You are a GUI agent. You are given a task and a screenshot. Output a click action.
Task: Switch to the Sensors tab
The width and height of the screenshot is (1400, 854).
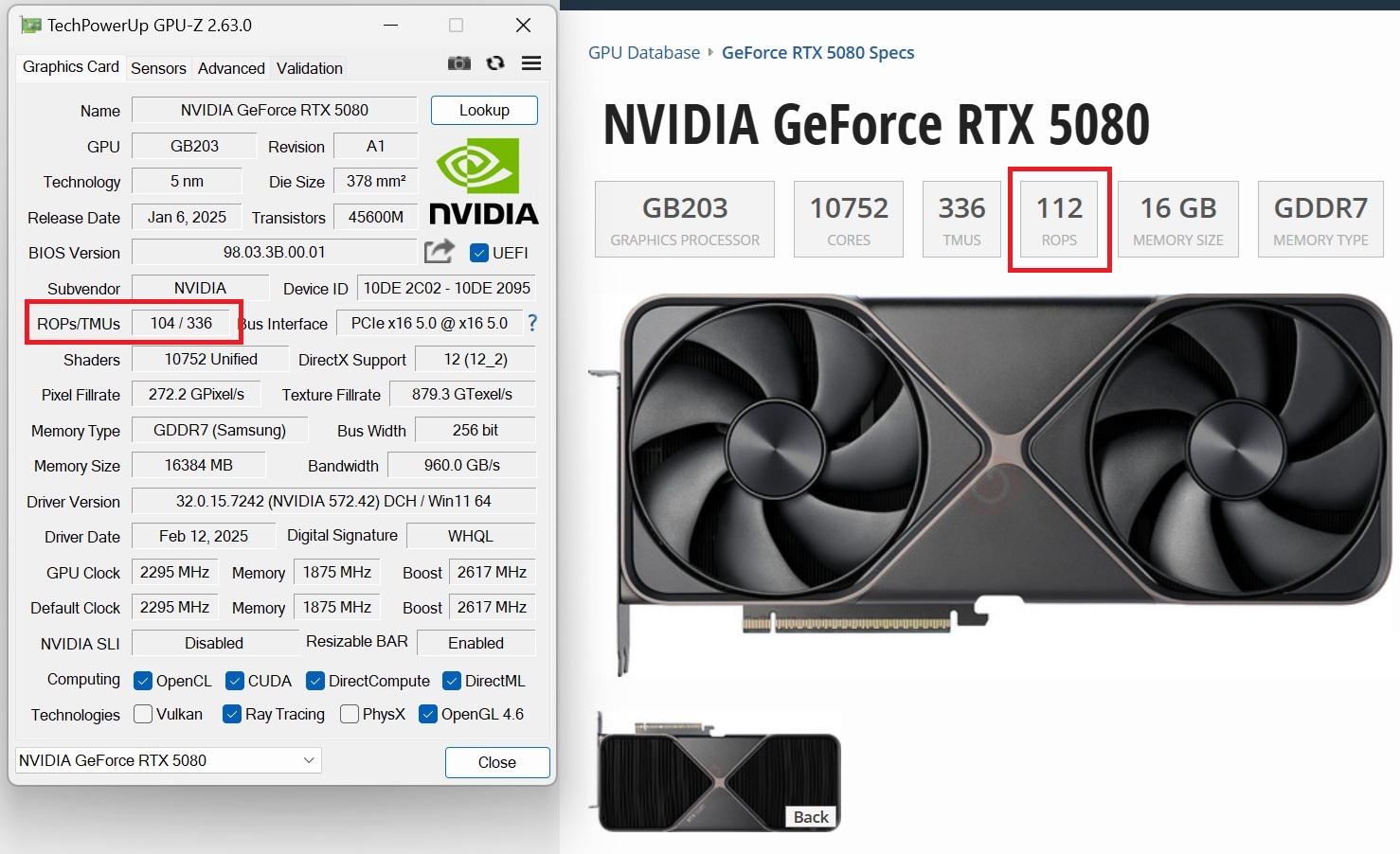click(158, 68)
